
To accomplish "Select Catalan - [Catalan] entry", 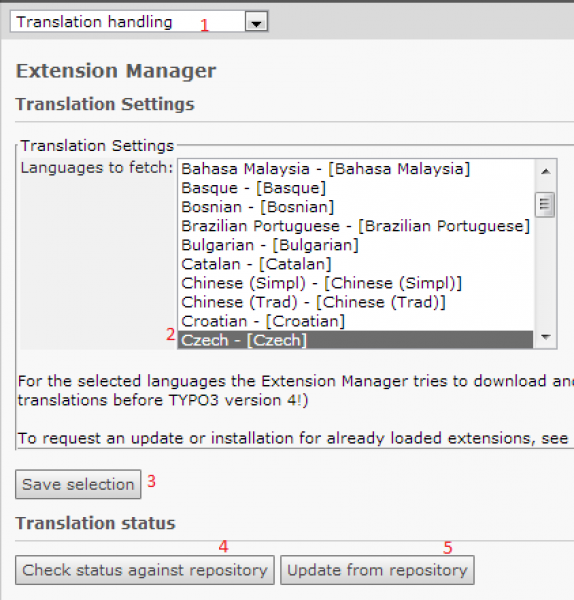I will click(x=355, y=264).
